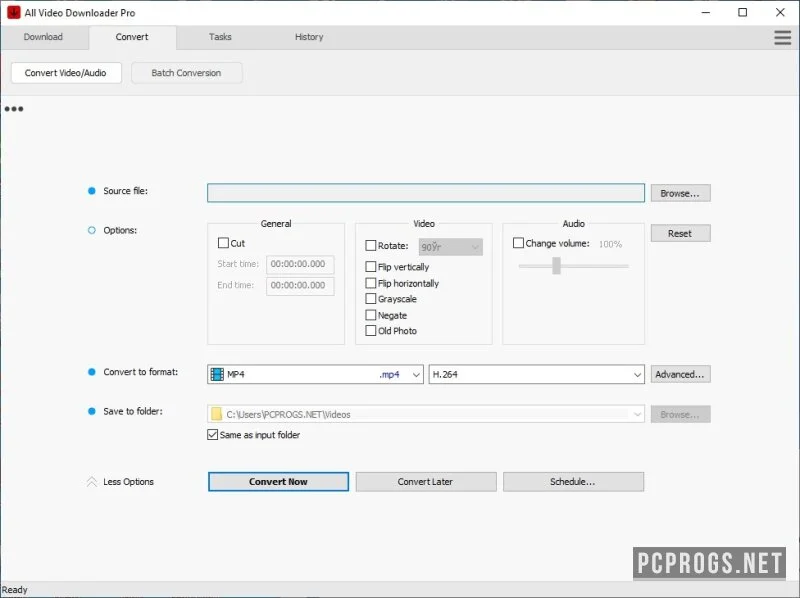
Task: Open the Rotate angle dropdown
Action: tap(451, 247)
